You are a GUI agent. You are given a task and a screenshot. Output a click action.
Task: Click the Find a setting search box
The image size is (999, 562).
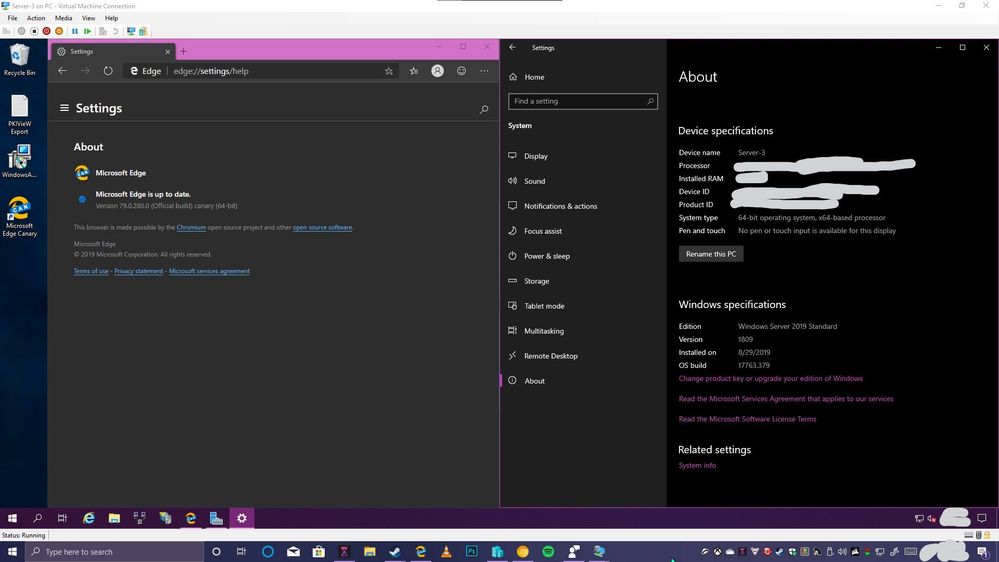(582, 101)
